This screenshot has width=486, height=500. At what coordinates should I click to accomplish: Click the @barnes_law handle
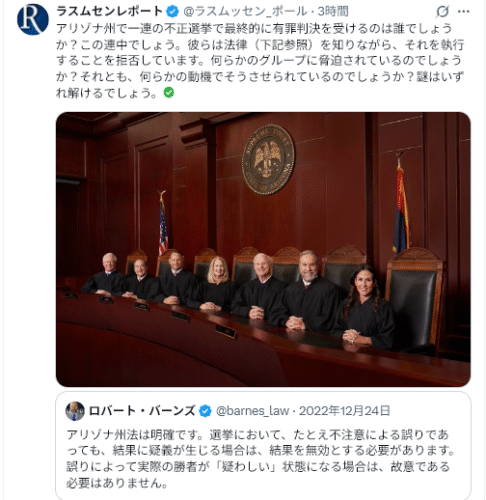[252, 411]
